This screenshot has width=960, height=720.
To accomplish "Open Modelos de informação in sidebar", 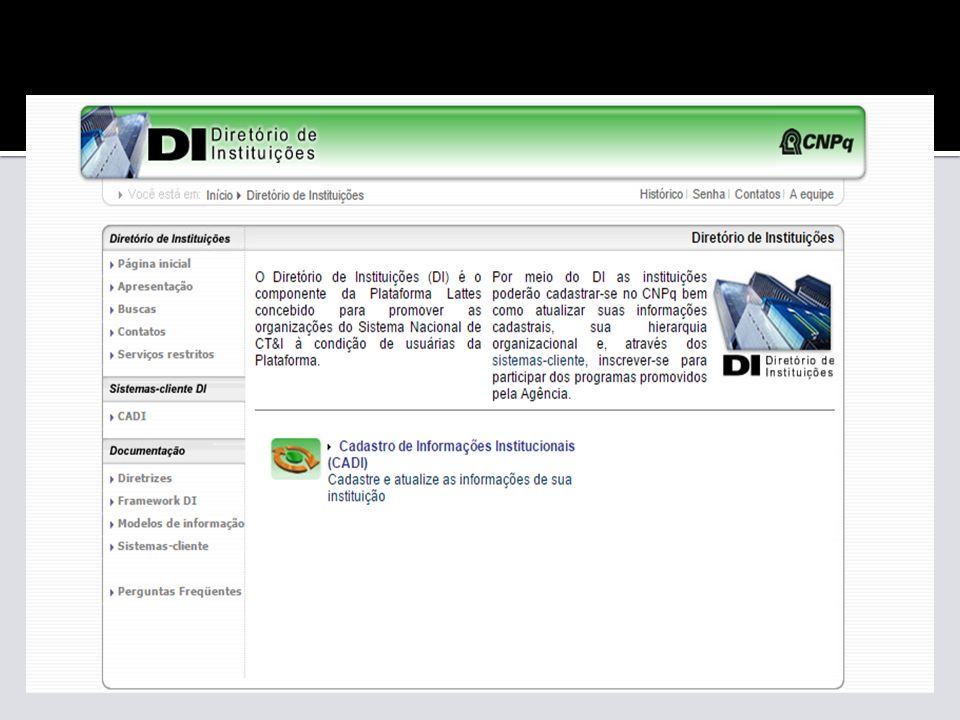I will [181, 523].
